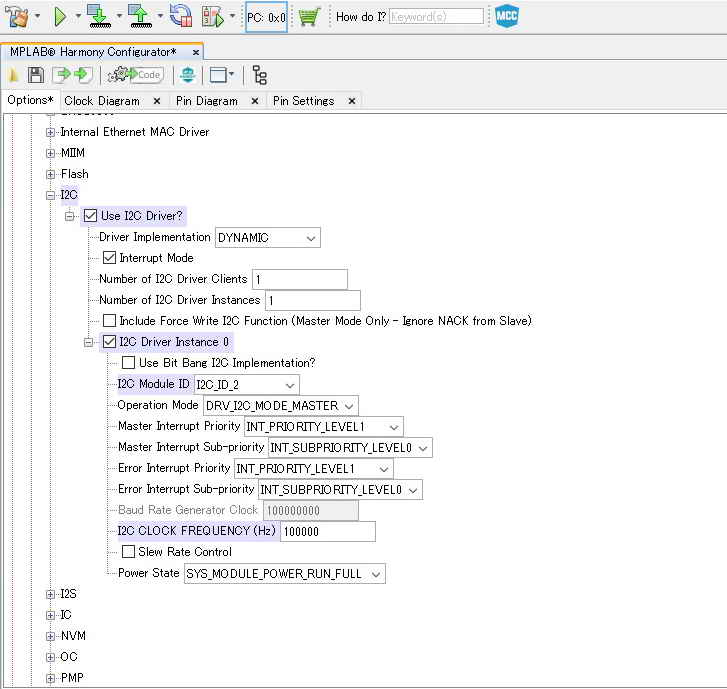Click the Number of I2C Driver Instances field

(x=313, y=300)
